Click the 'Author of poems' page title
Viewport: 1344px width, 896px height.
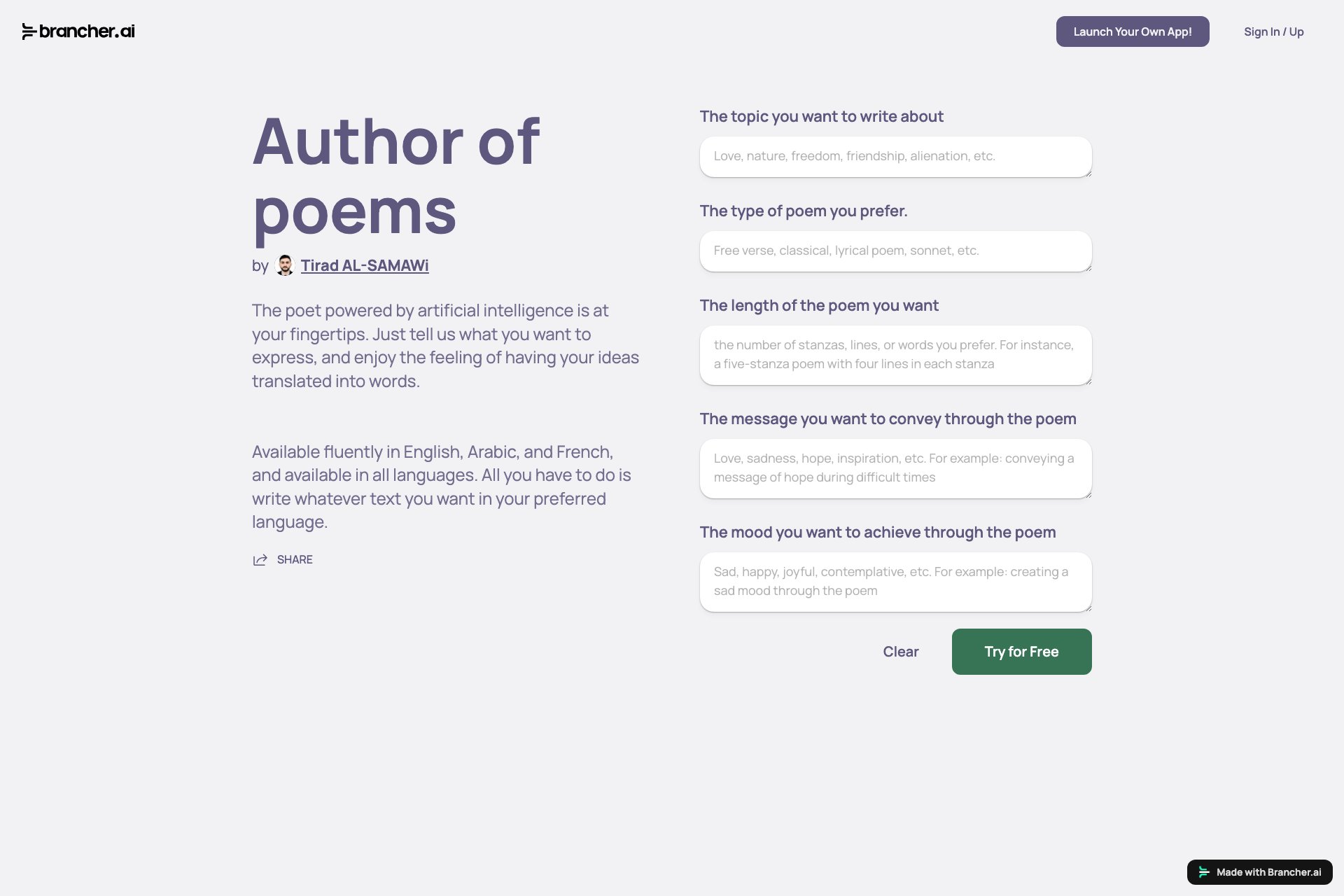pyautogui.click(x=396, y=178)
